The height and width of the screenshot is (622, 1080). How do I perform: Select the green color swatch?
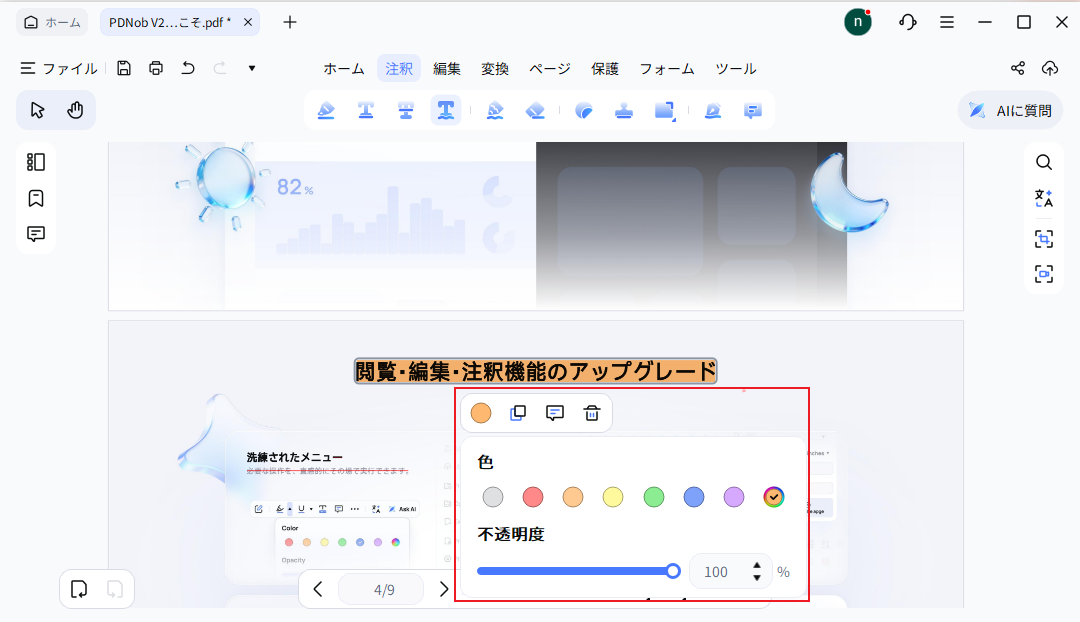(x=653, y=497)
